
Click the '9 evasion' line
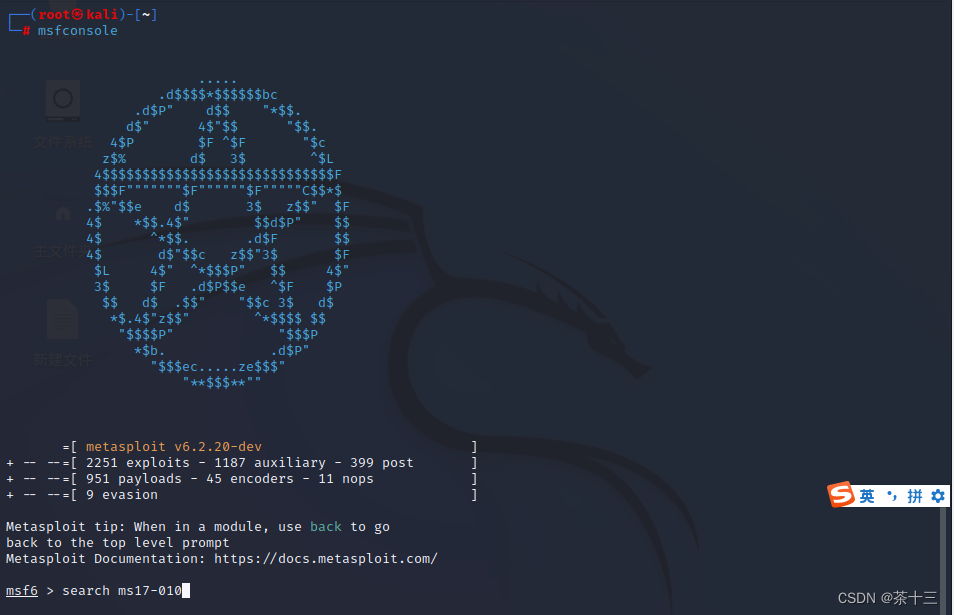[x=122, y=495]
